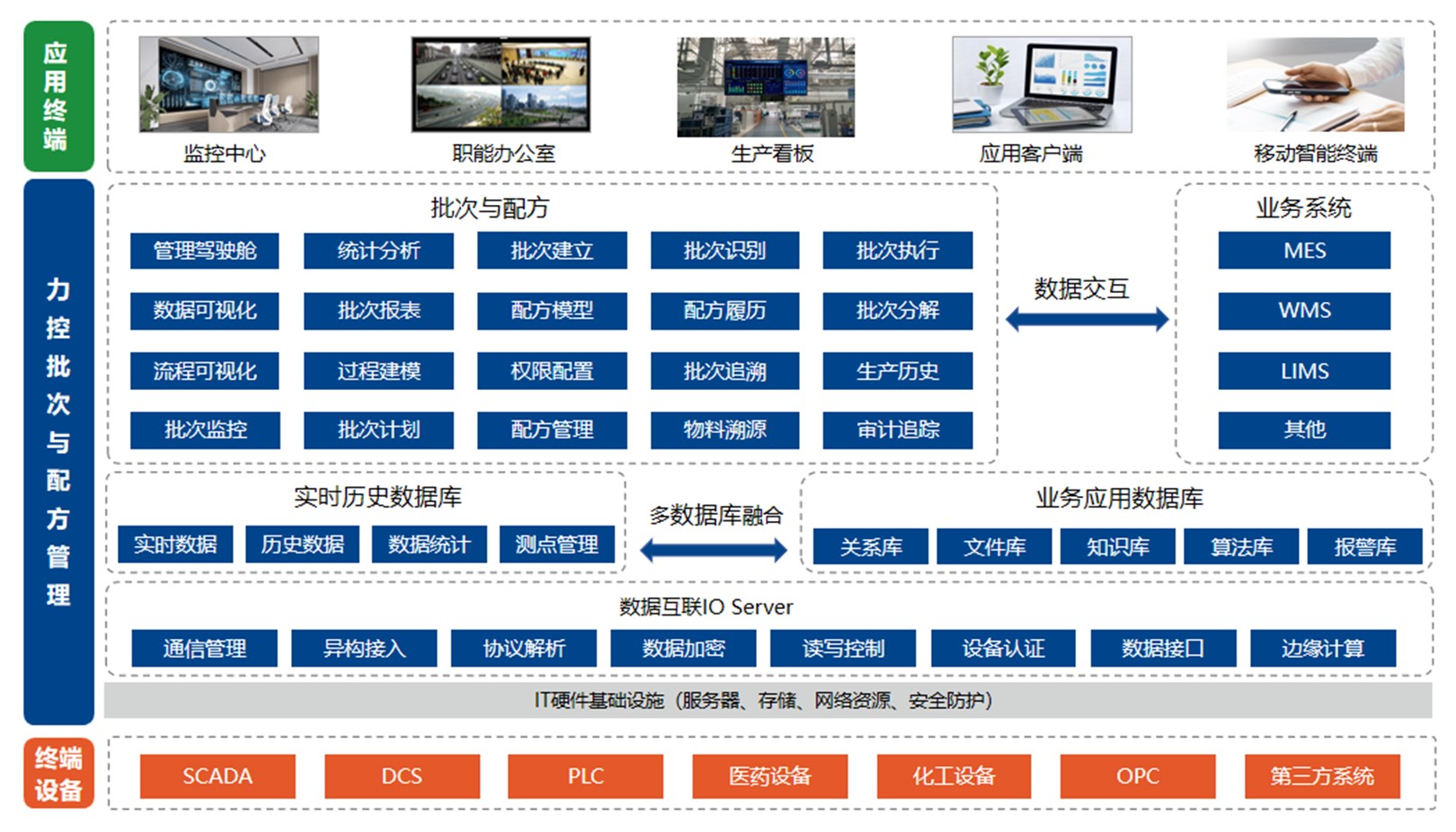This screenshot has width=1456, height=832.
Task: Click the 数据加密 IO Server box
Action: click(683, 648)
